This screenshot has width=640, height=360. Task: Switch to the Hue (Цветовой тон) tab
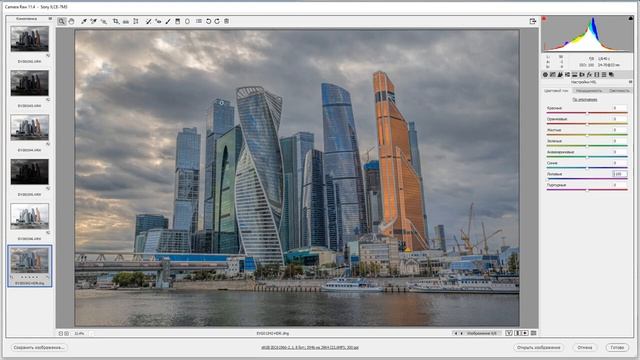coord(556,91)
